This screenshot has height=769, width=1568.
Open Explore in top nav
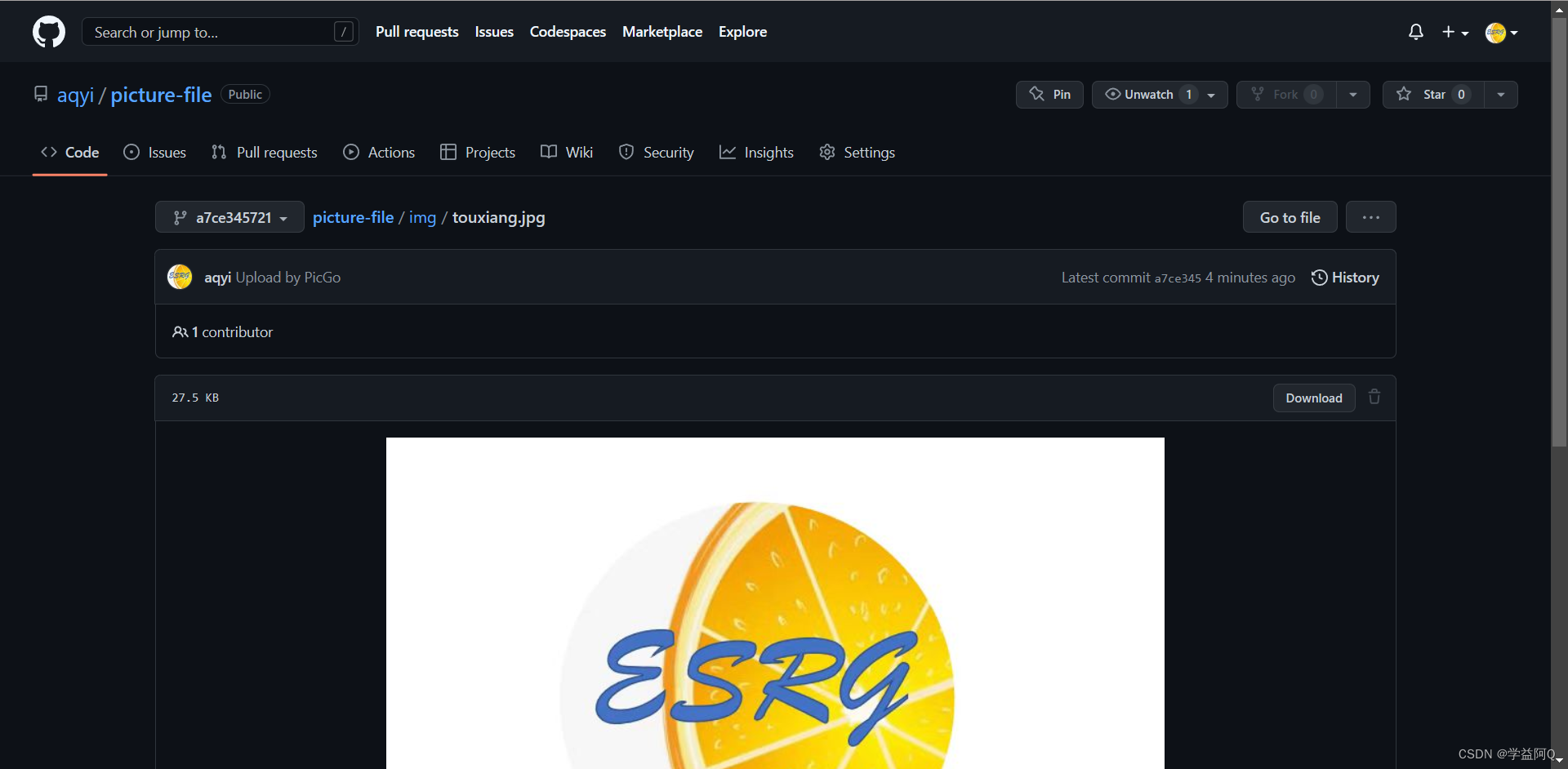point(742,32)
